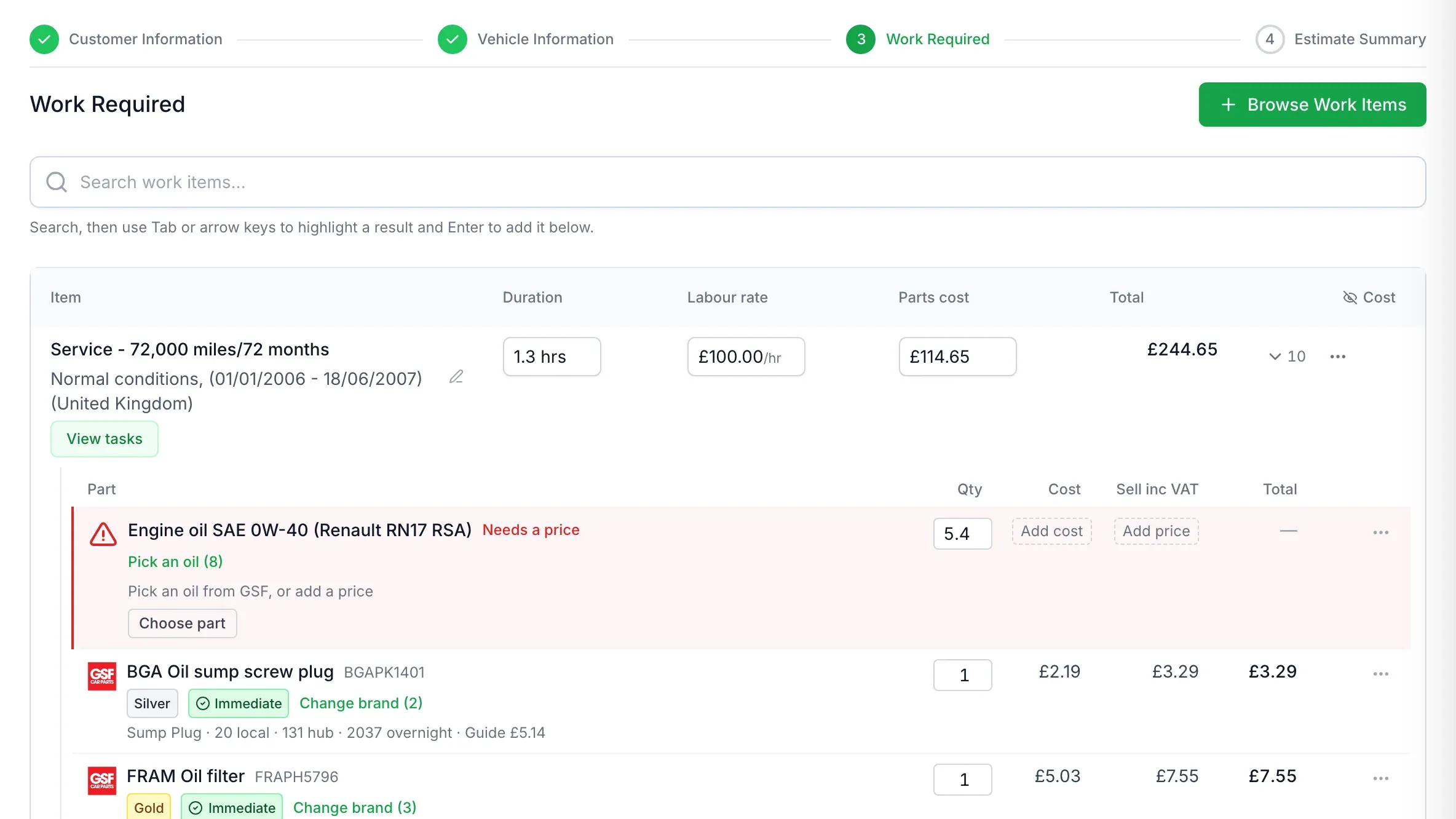Screen dimensions: 1456x819
Task: Edit the £114.65 parts cost field
Action: tap(958, 357)
